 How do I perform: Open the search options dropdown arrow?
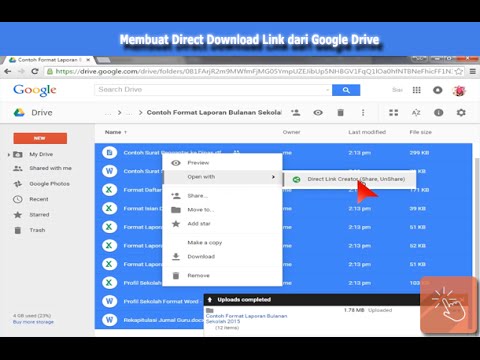click(x=327, y=90)
